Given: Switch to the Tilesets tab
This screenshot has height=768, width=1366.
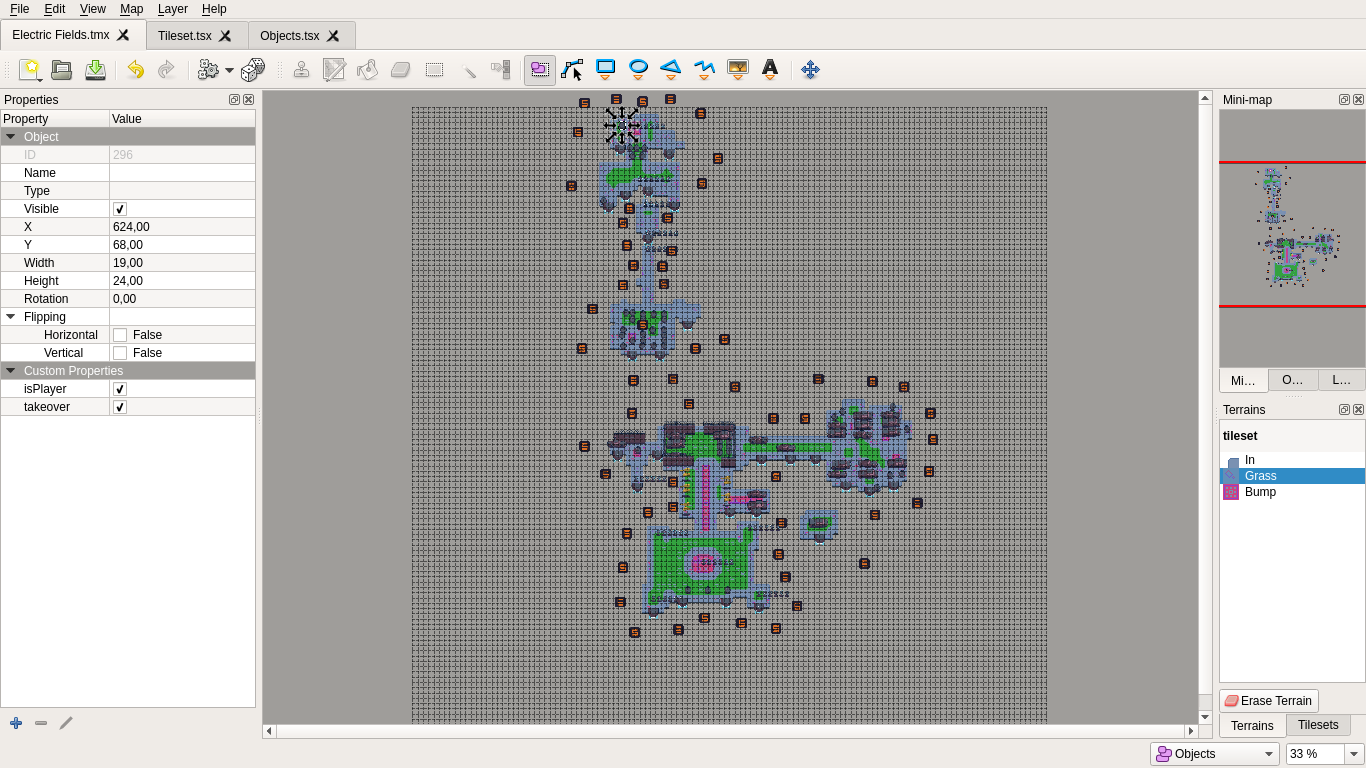Looking at the screenshot, I should (x=1318, y=725).
